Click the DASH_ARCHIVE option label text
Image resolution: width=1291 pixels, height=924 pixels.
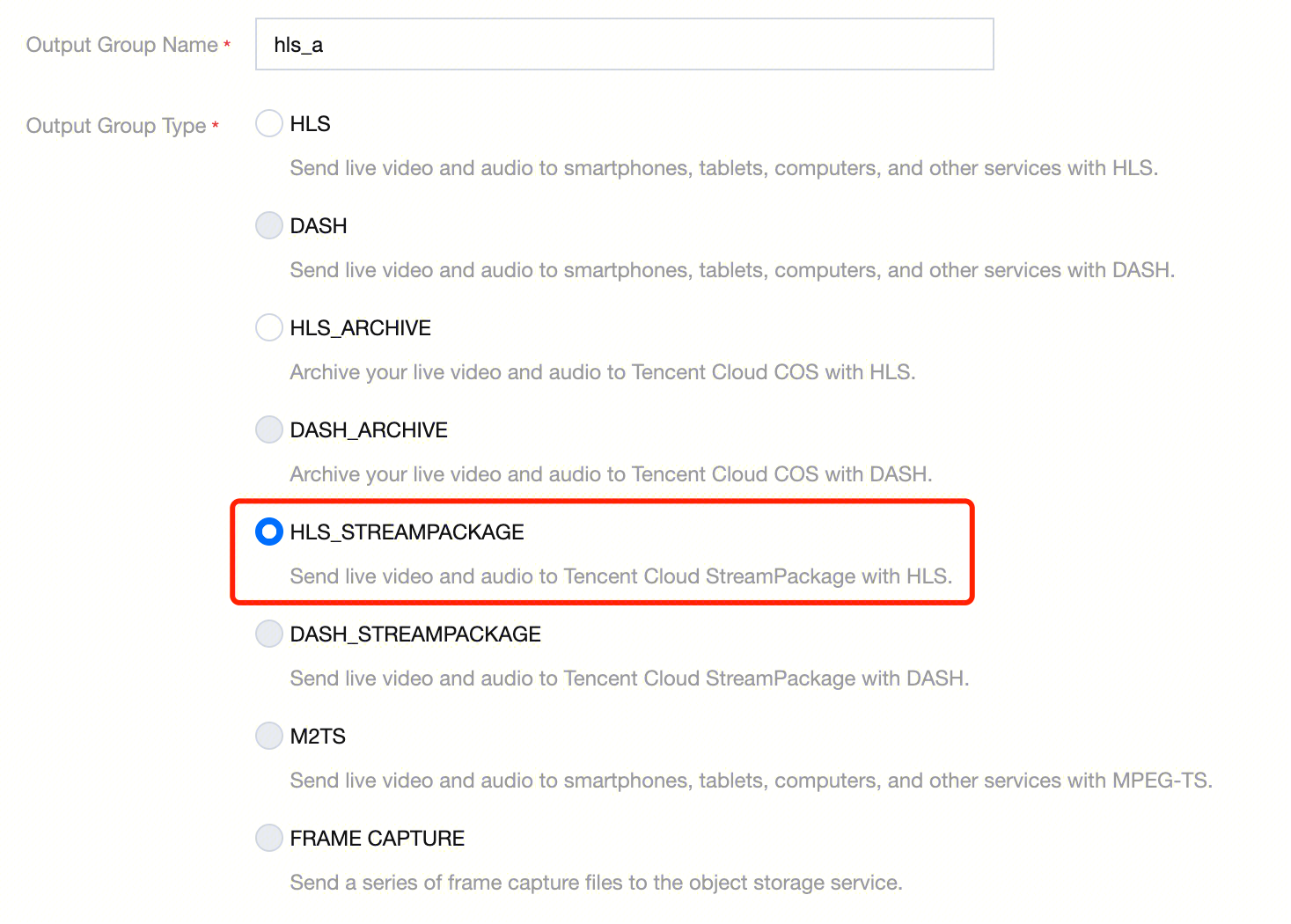coord(369,430)
